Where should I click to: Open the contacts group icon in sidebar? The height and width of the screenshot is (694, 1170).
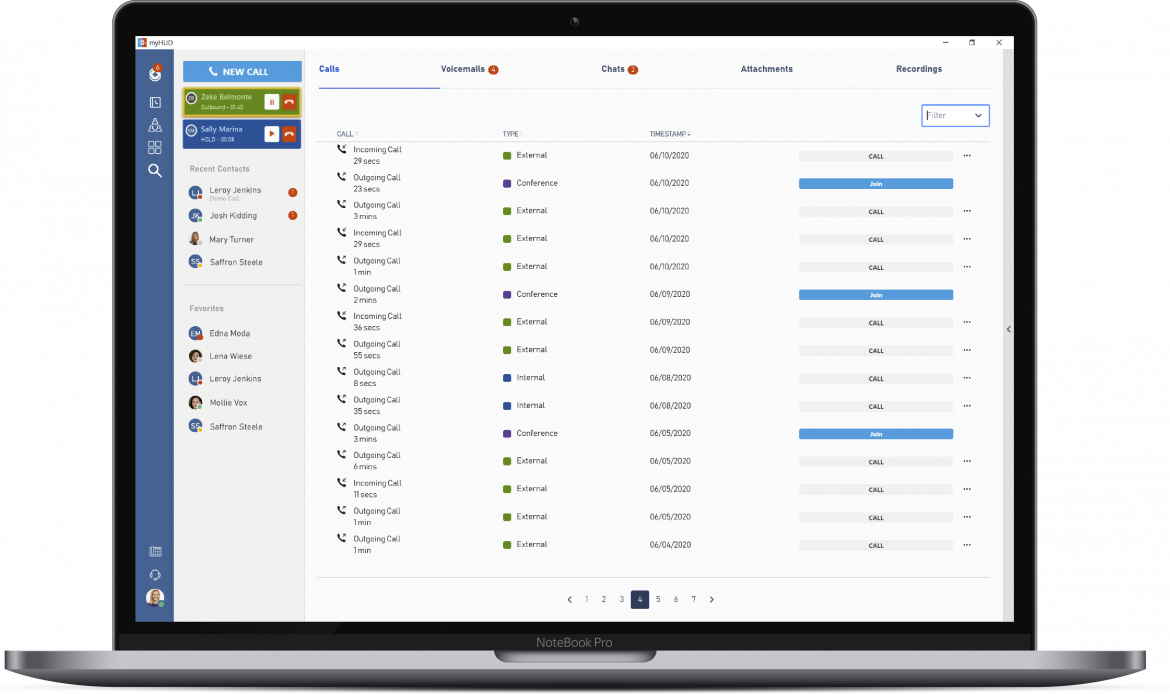click(x=155, y=125)
